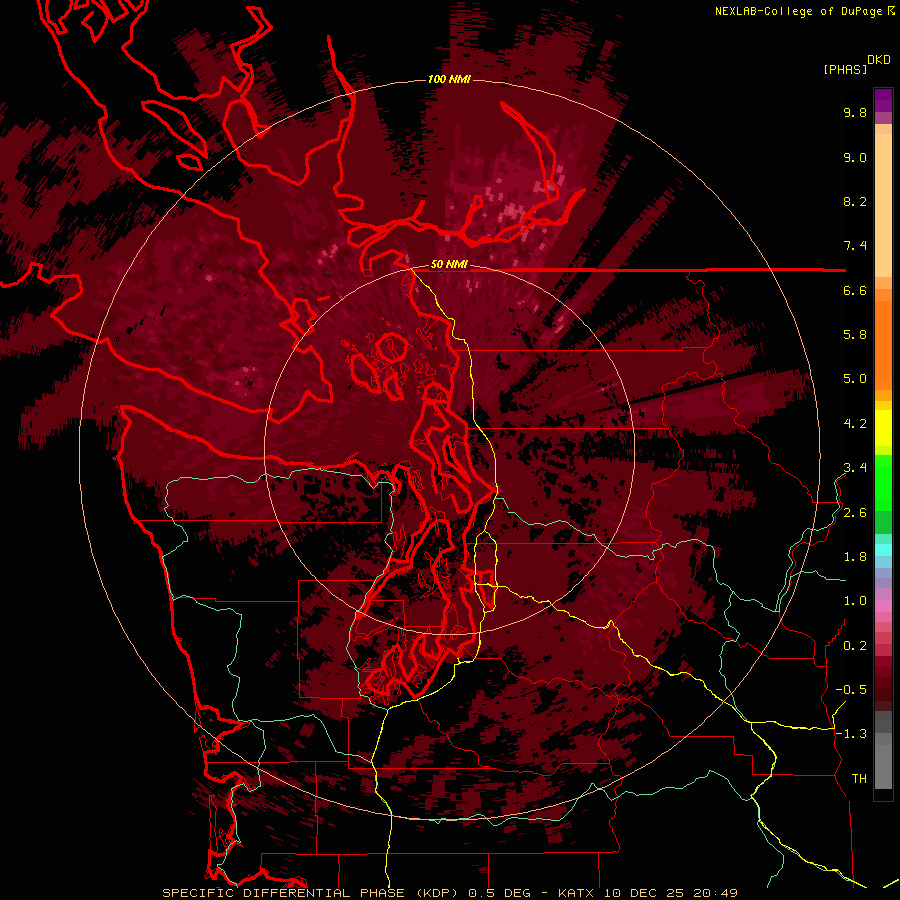Click the 100 NMI range ring label
This screenshot has height=900, width=900.
449,79
